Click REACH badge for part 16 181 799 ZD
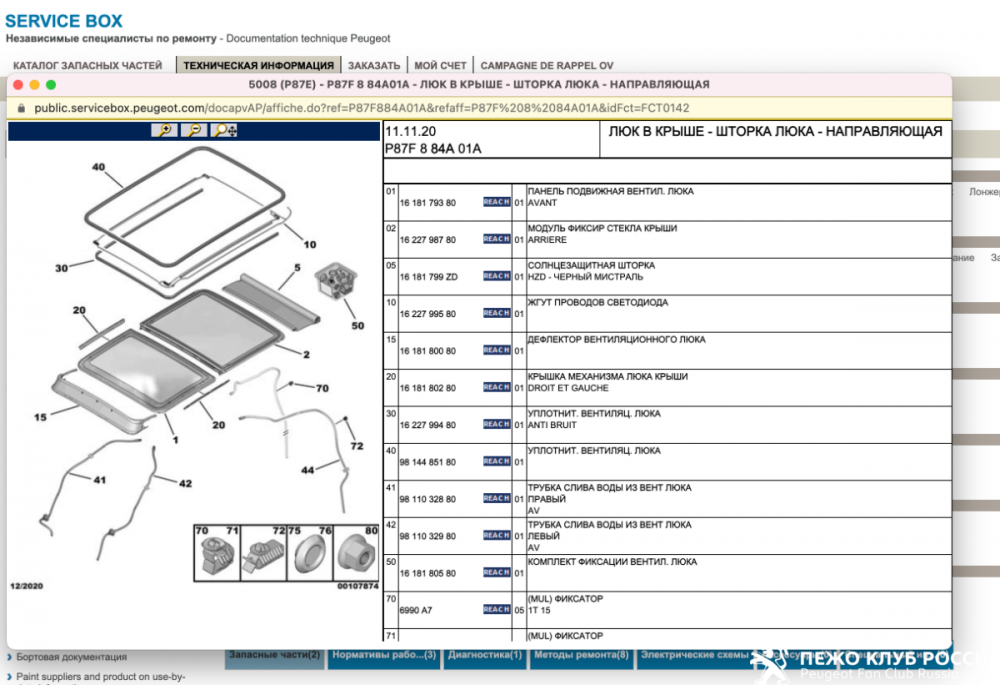The image size is (1000, 685). (496, 276)
